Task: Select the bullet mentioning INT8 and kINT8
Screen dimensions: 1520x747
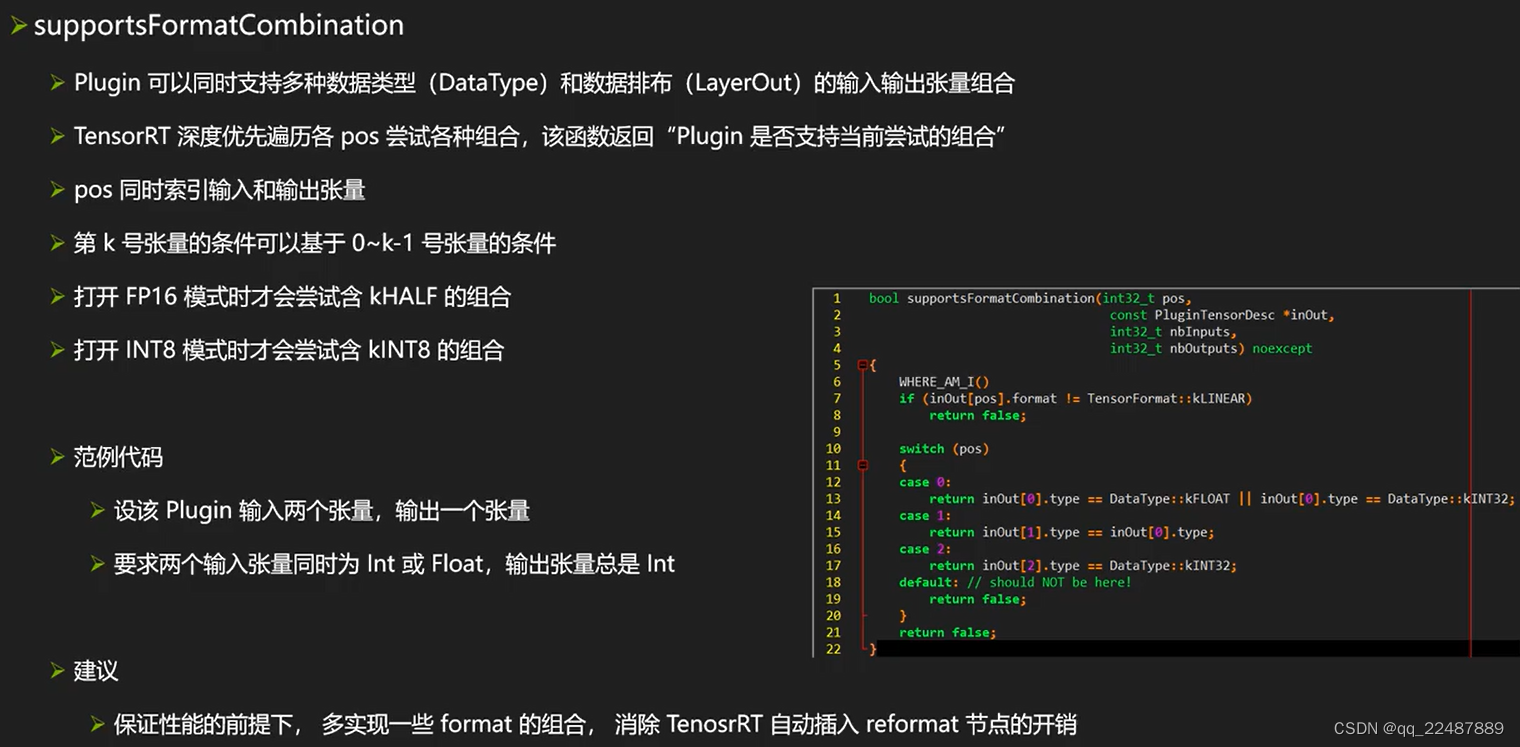Action: [289, 350]
